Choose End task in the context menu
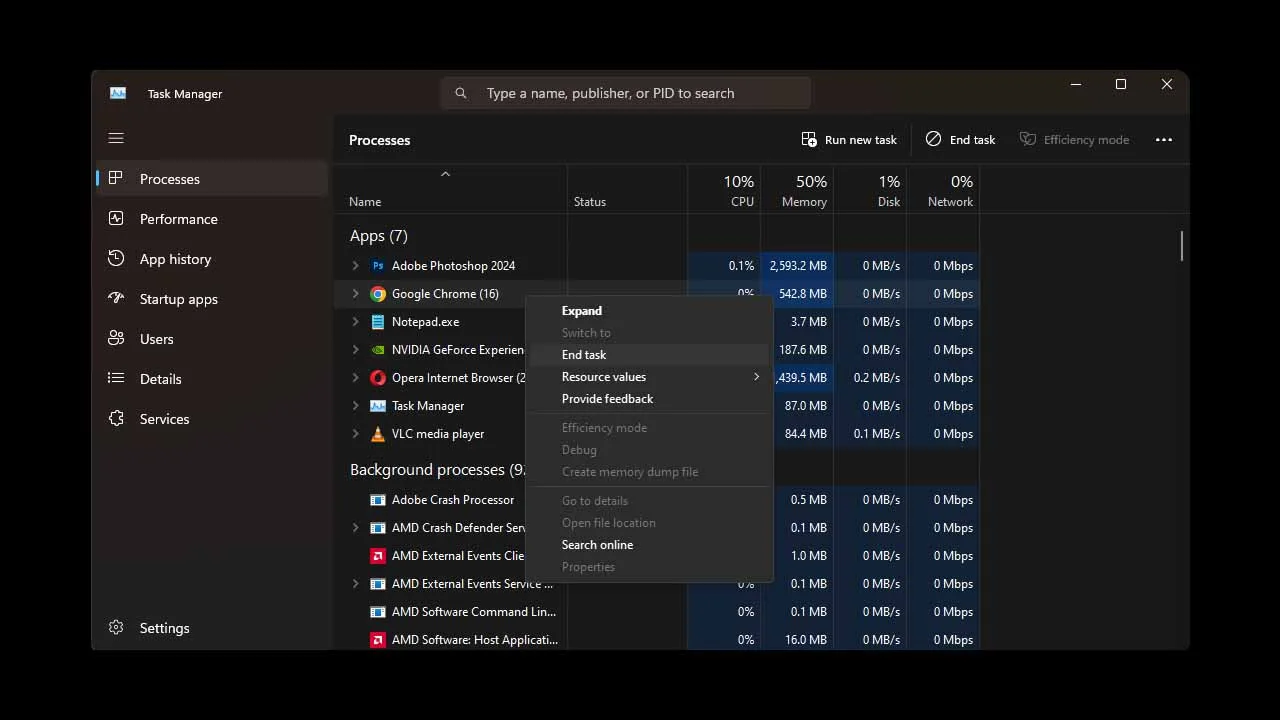 tap(649, 355)
